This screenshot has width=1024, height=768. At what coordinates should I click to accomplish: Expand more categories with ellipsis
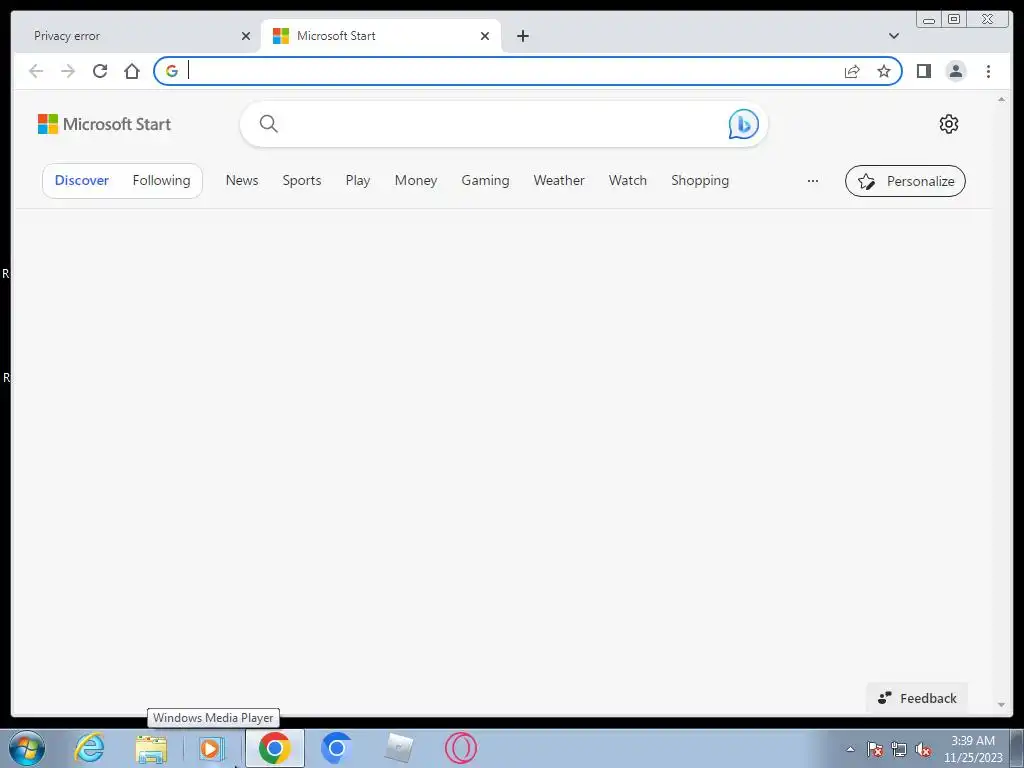pyautogui.click(x=812, y=181)
